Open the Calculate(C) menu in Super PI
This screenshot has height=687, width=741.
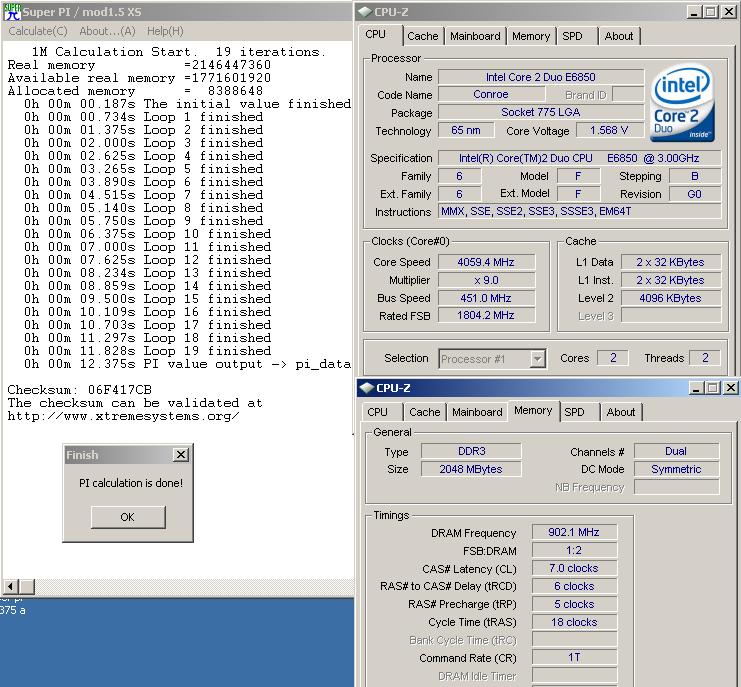[x=38, y=31]
